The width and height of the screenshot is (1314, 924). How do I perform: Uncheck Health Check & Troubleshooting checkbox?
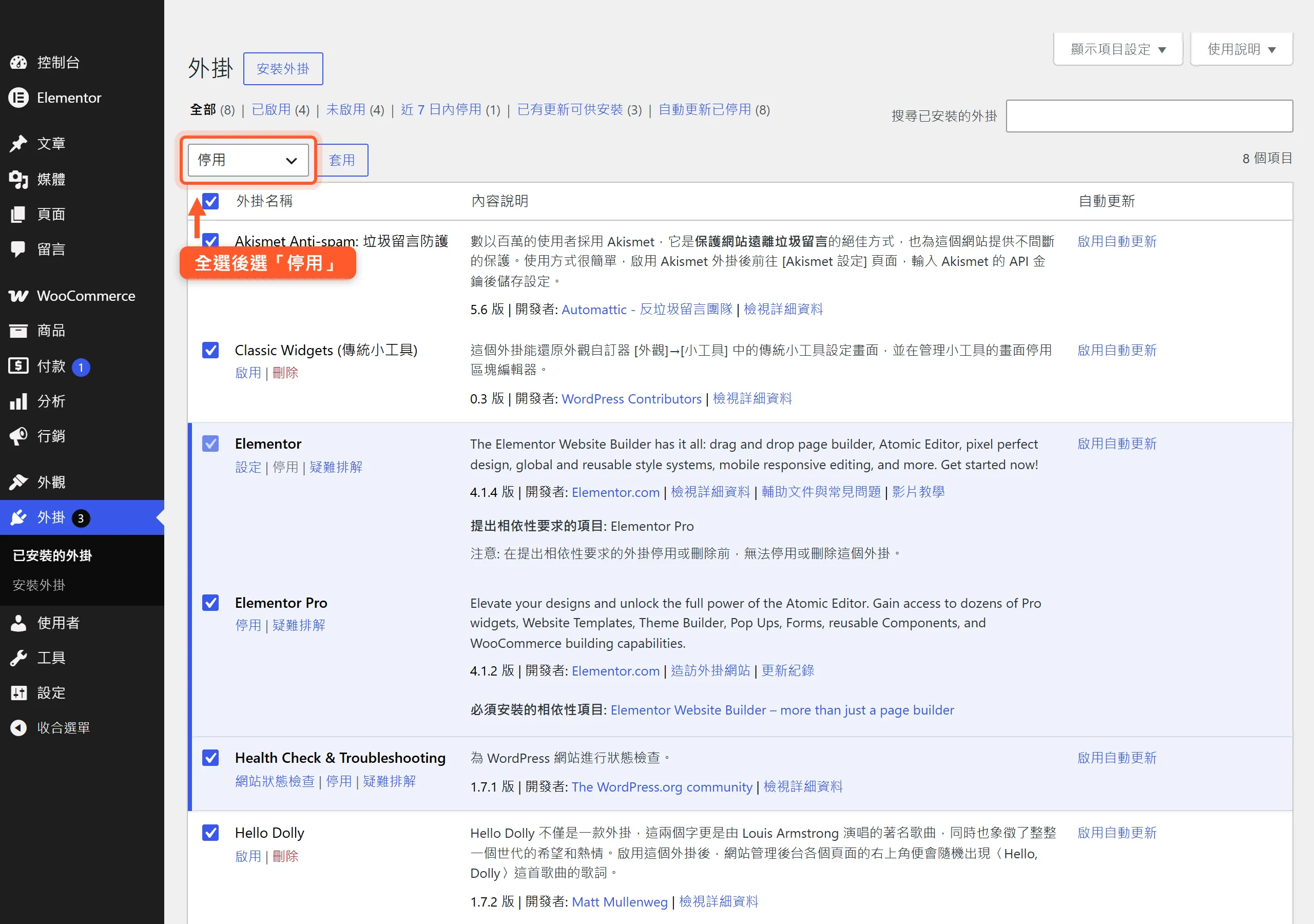210,758
